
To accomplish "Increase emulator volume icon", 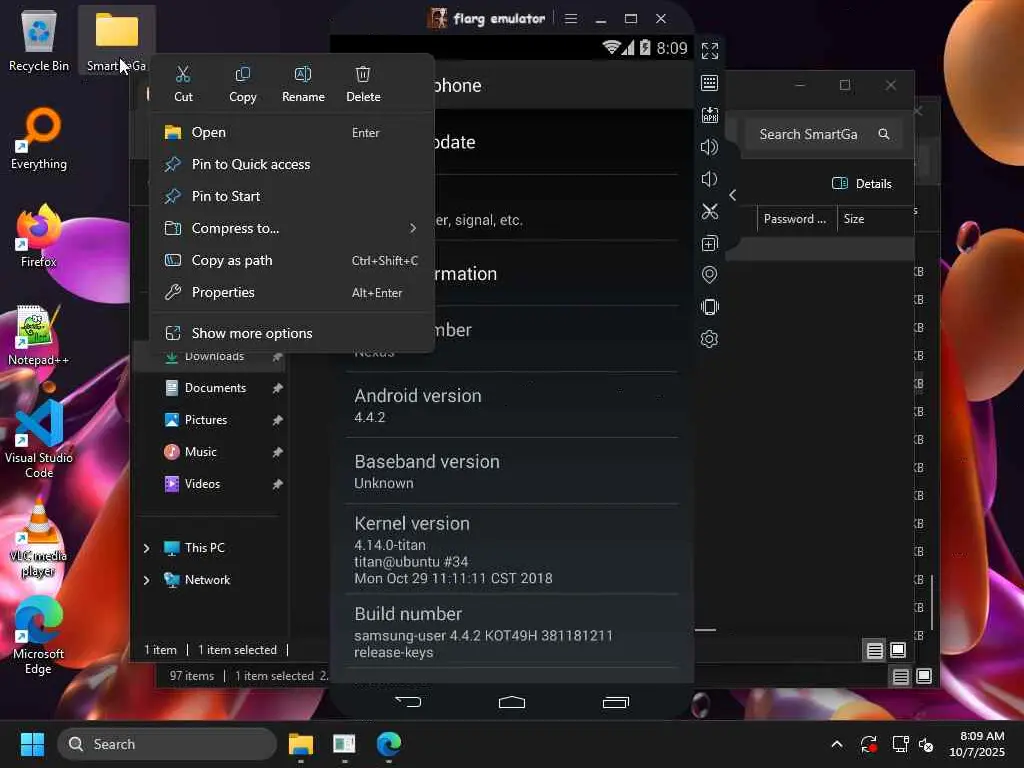I will point(710,147).
